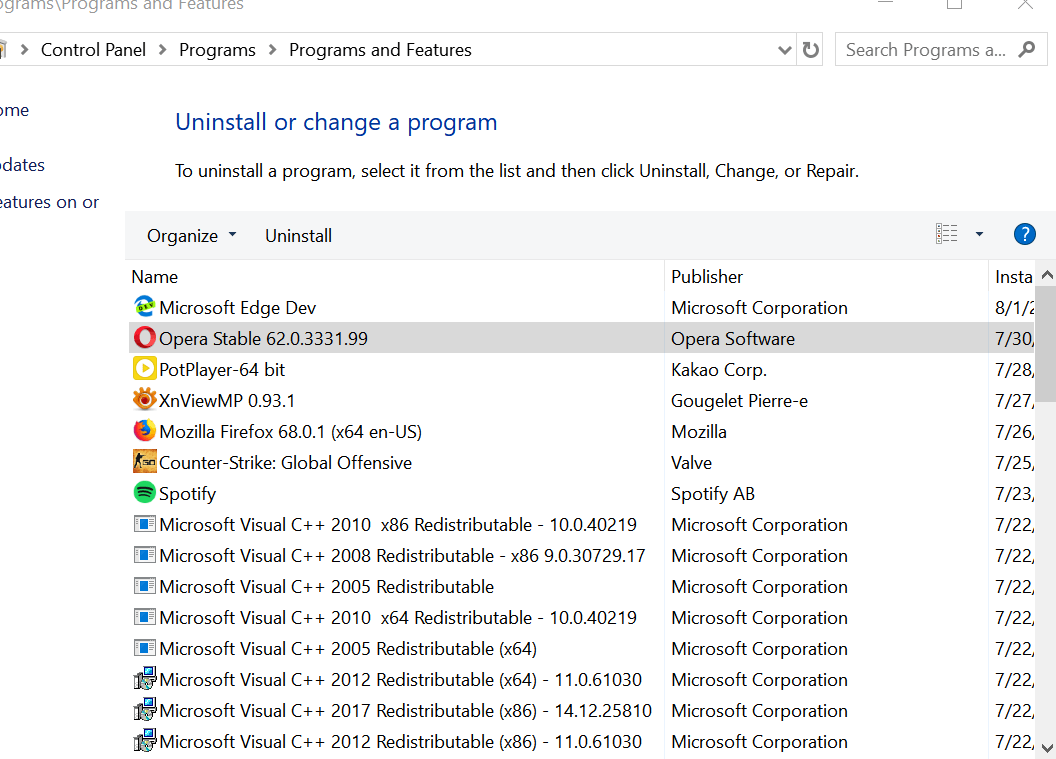Click icon of Visual C++ 2010 x64 Redistributable

tap(144, 617)
